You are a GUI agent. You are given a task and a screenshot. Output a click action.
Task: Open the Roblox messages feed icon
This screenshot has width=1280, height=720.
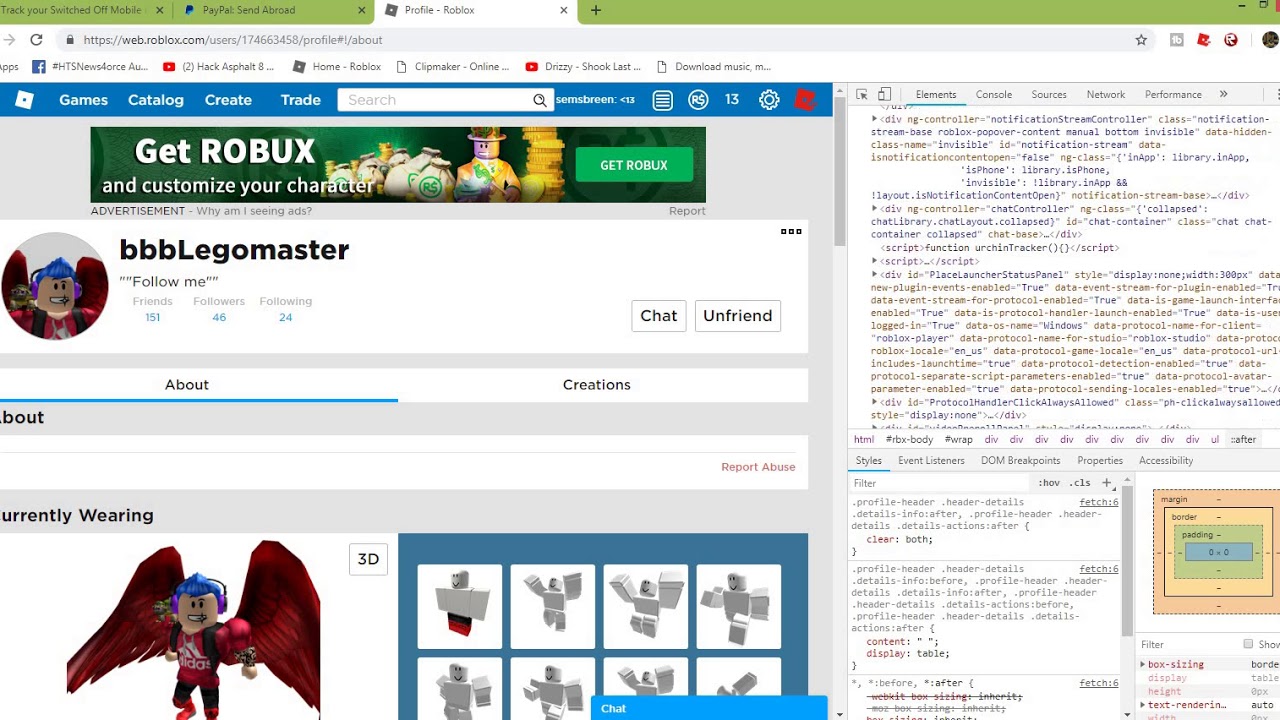pyautogui.click(x=662, y=100)
